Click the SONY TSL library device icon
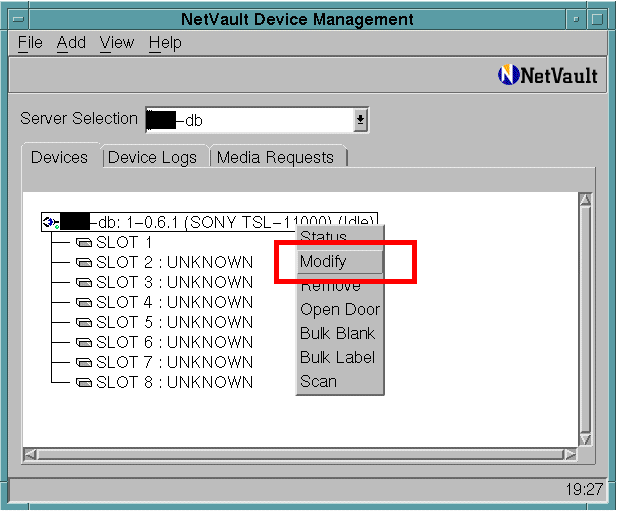Screen dimensions: 618x512 click(51, 222)
